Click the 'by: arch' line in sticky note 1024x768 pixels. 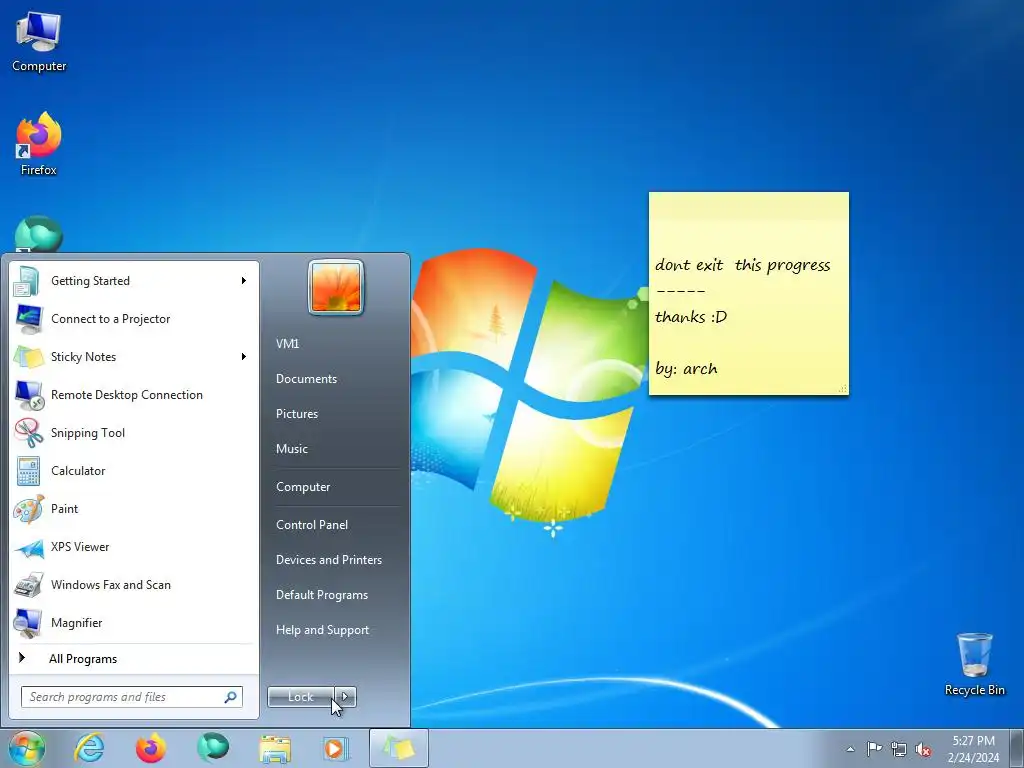pos(686,369)
